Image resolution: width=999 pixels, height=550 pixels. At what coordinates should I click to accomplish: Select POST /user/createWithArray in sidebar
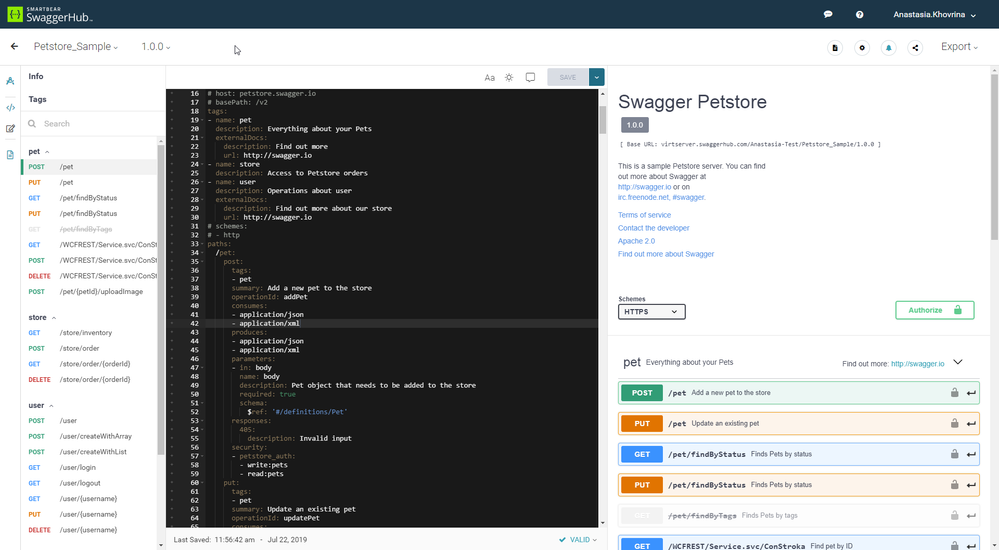(95, 436)
